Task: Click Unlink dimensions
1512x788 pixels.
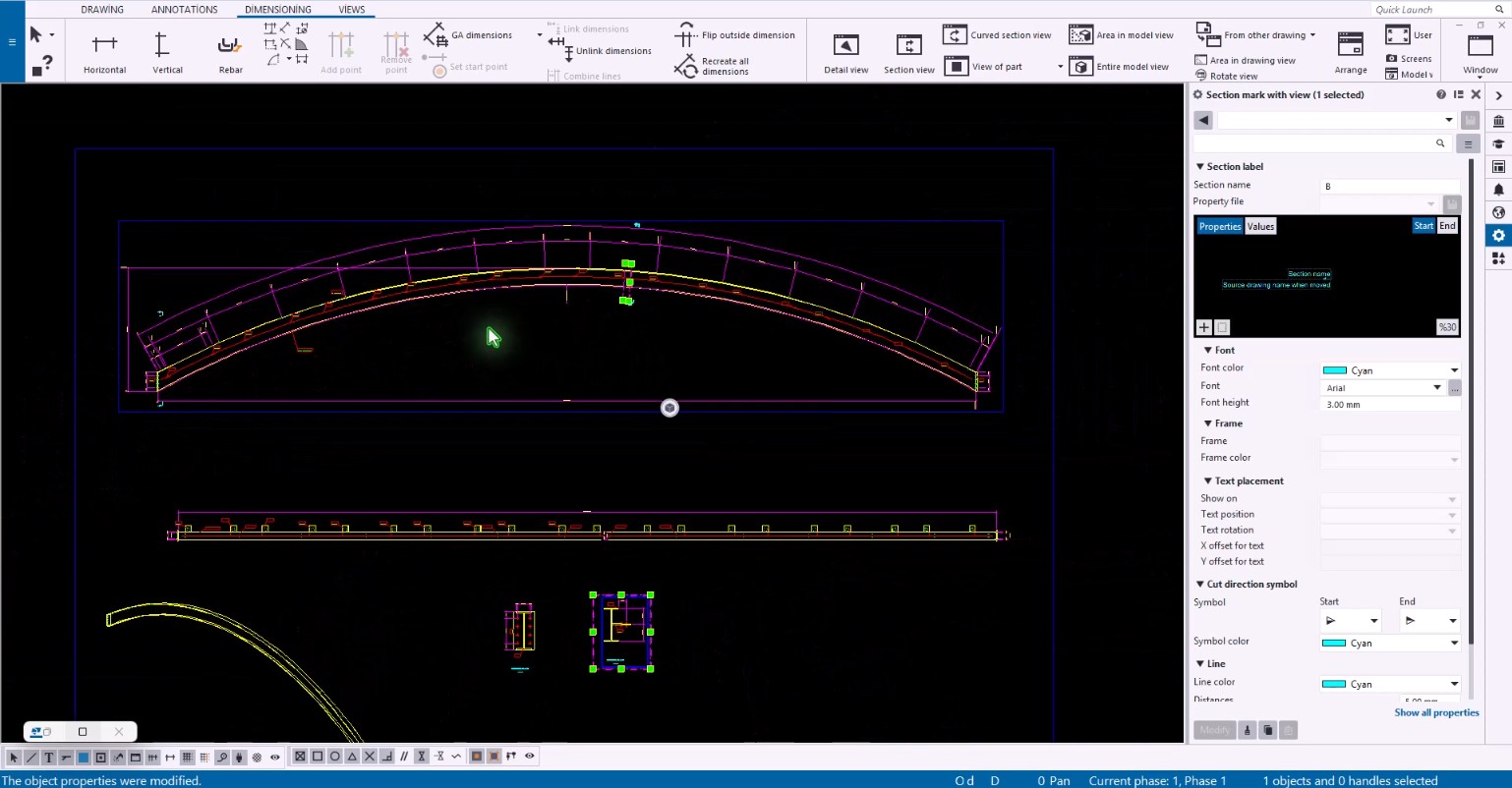Action: point(601,51)
